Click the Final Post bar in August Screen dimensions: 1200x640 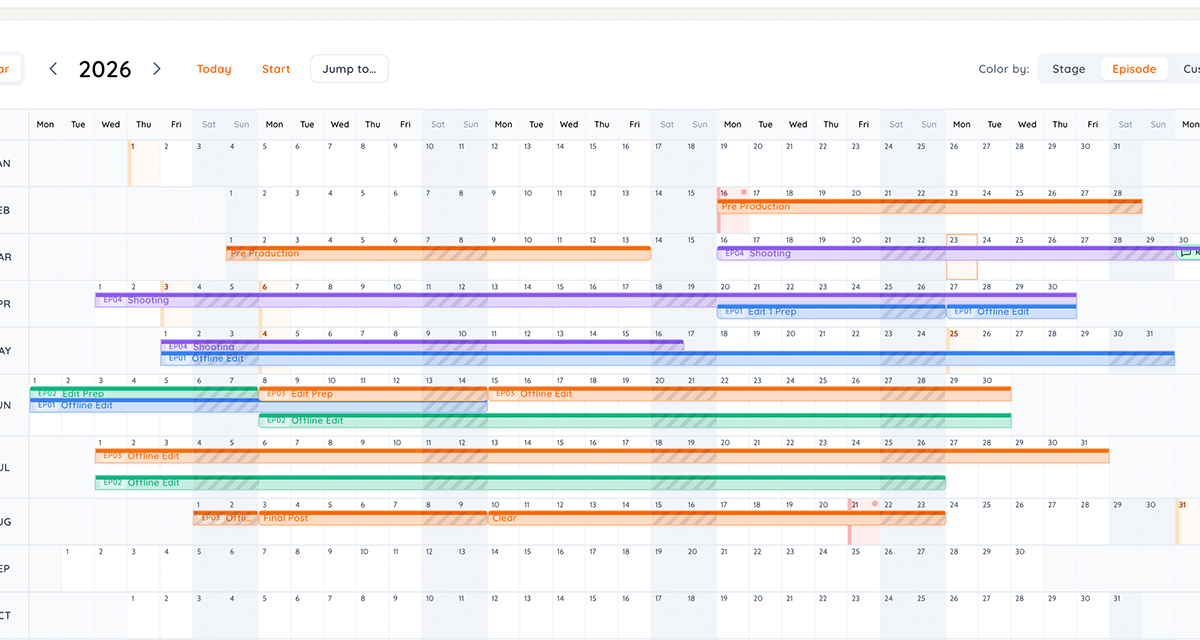[x=372, y=518]
